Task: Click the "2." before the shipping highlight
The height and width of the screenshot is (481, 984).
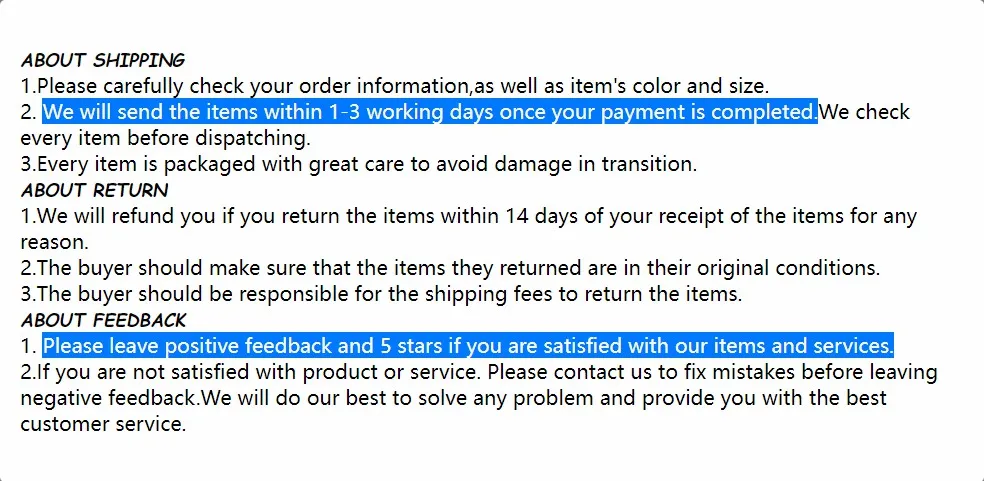Action: (x=28, y=112)
